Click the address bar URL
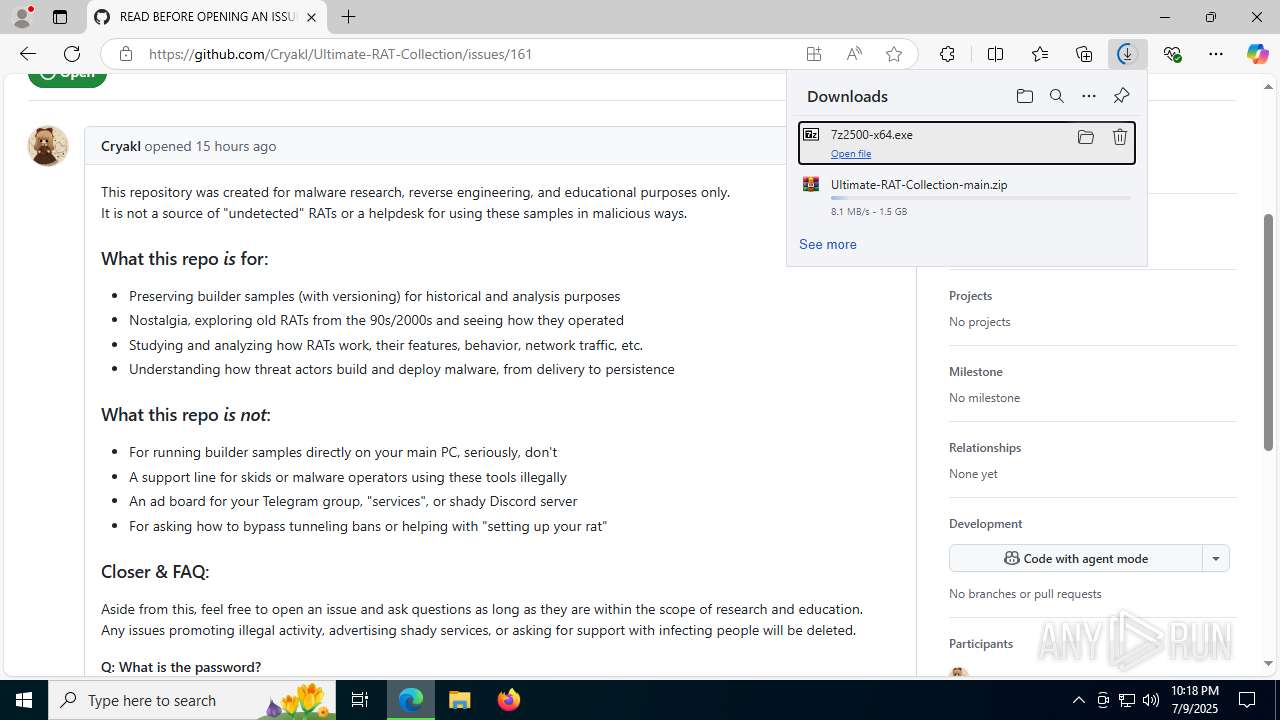This screenshot has height=720, width=1280. [x=340, y=54]
